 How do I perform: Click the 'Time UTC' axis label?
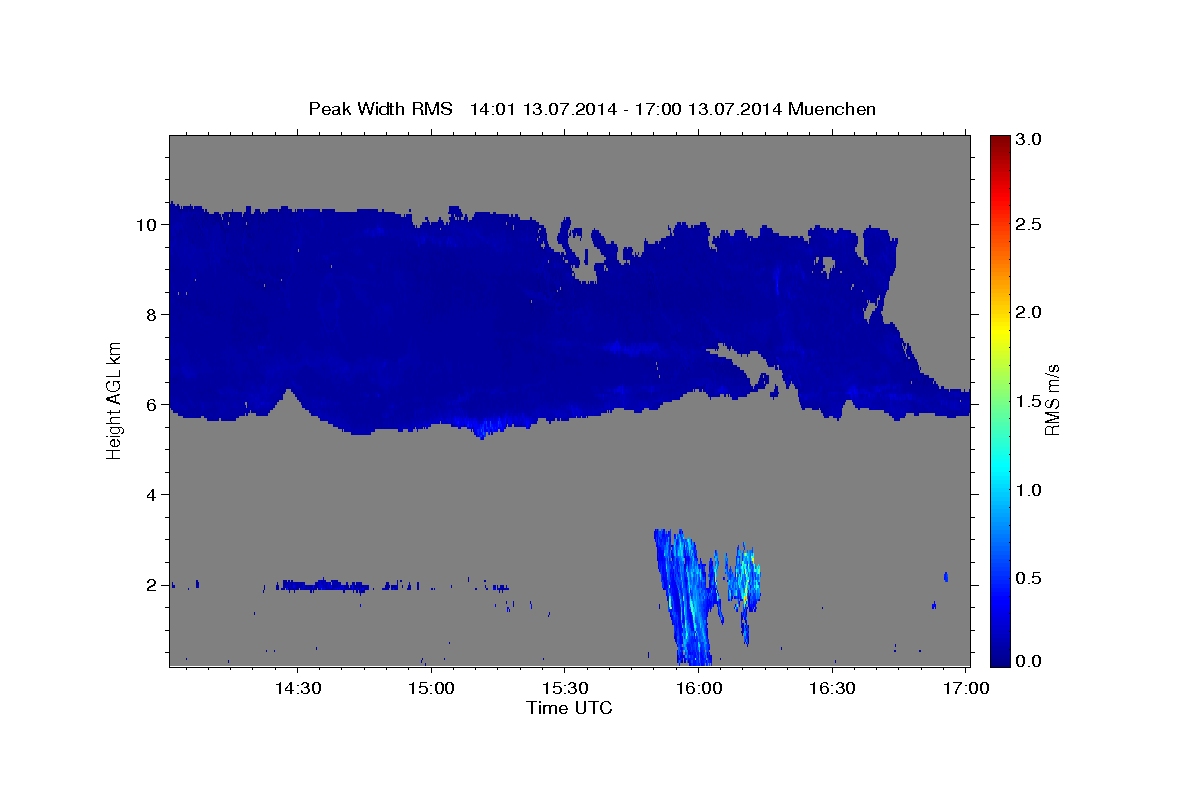569,708
